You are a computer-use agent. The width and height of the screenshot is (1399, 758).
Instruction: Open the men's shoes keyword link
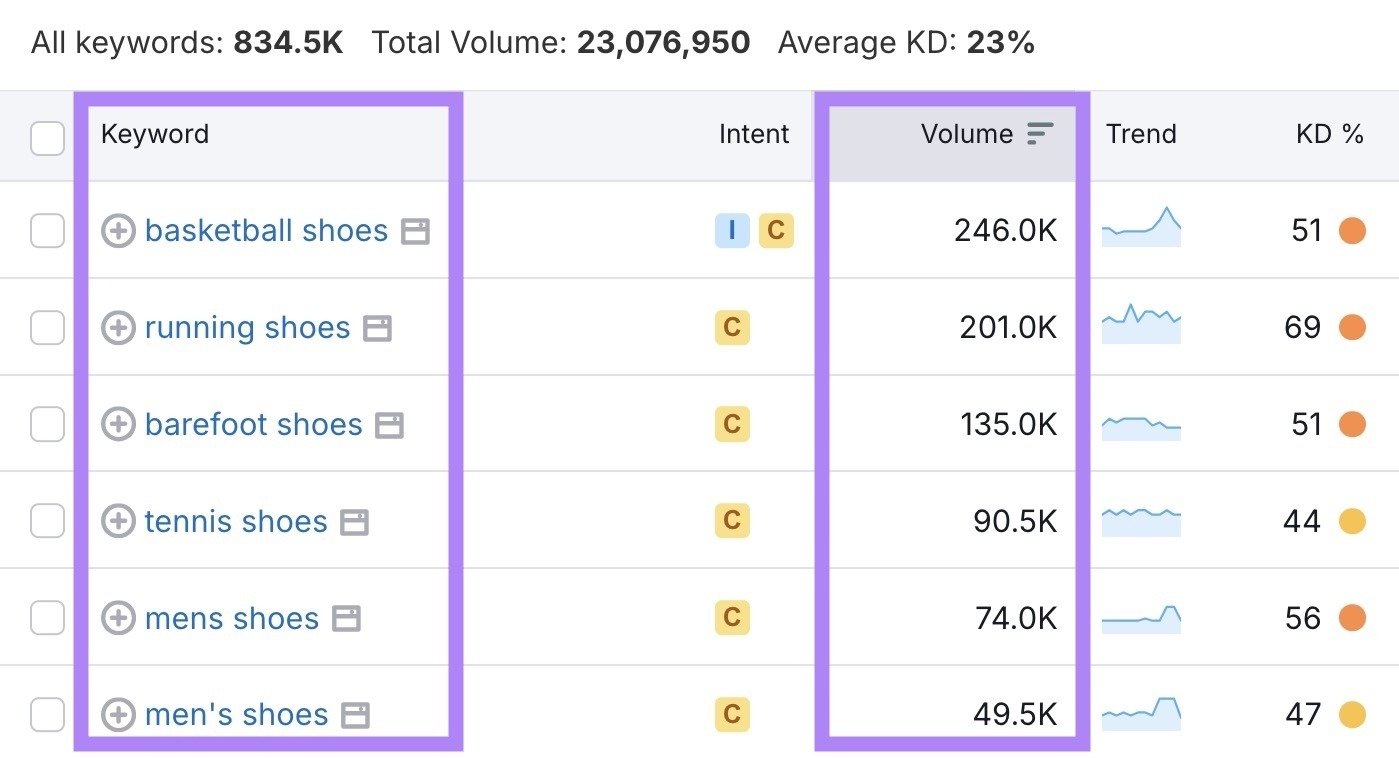point(236,715)
